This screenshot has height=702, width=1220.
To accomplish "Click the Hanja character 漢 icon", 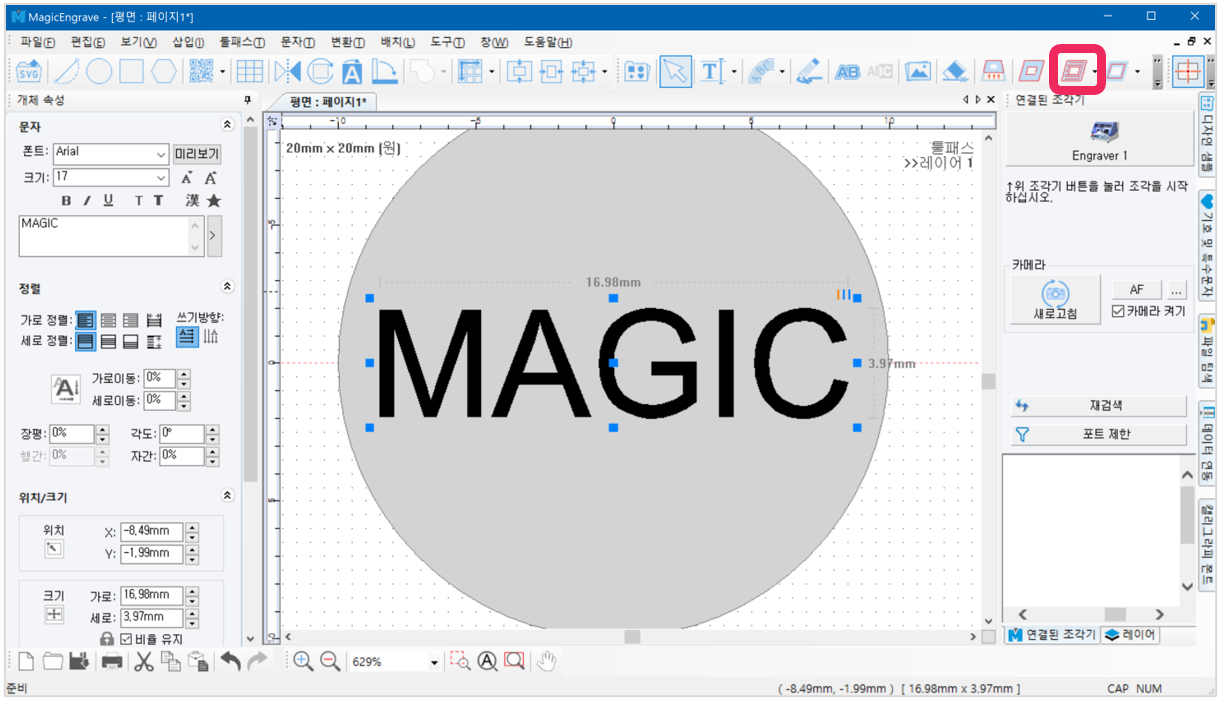I will coord(192,201).
